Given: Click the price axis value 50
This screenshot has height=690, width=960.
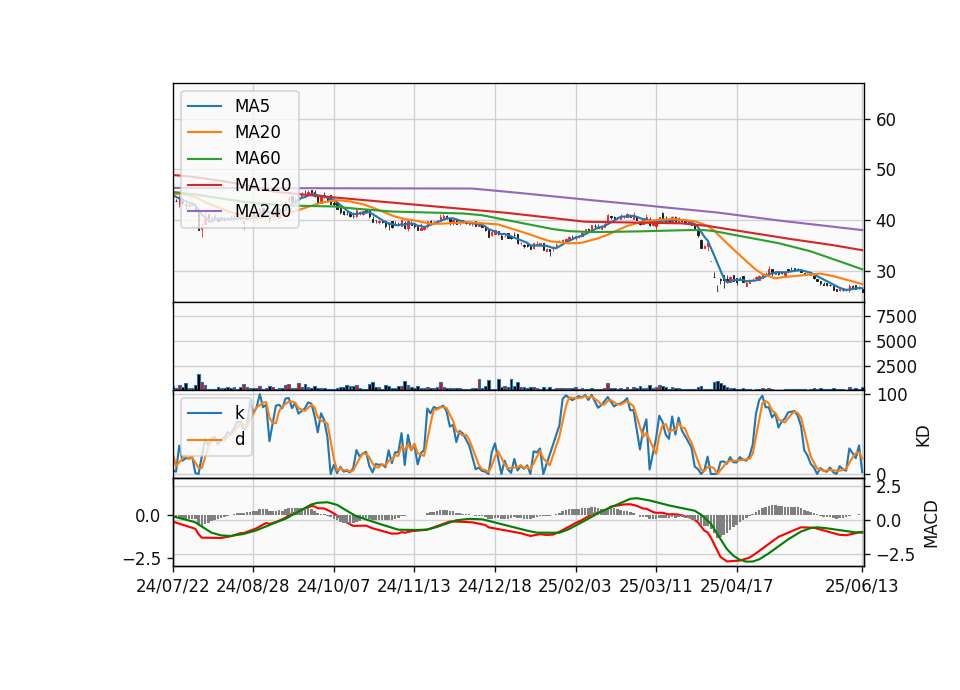Looking at the screenshot, I should point(886,170).
